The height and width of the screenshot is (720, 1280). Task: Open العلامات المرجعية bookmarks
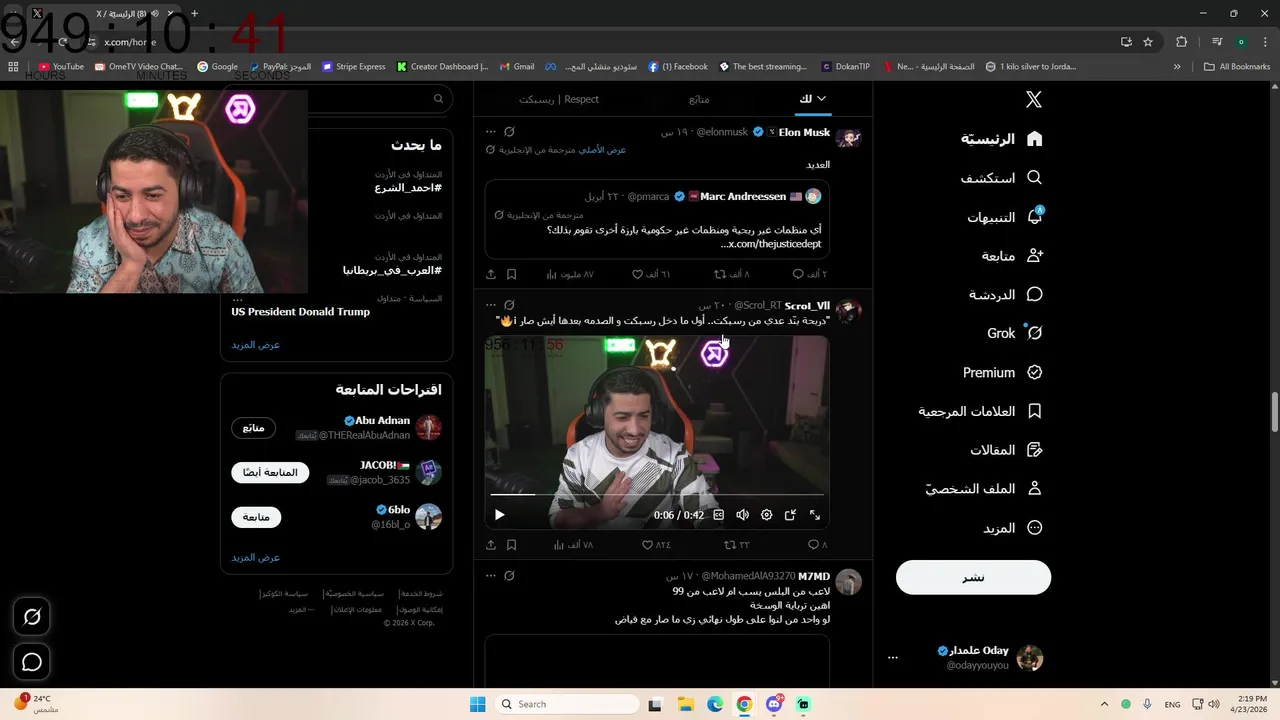pyautogui.click(x=981, y=411)
